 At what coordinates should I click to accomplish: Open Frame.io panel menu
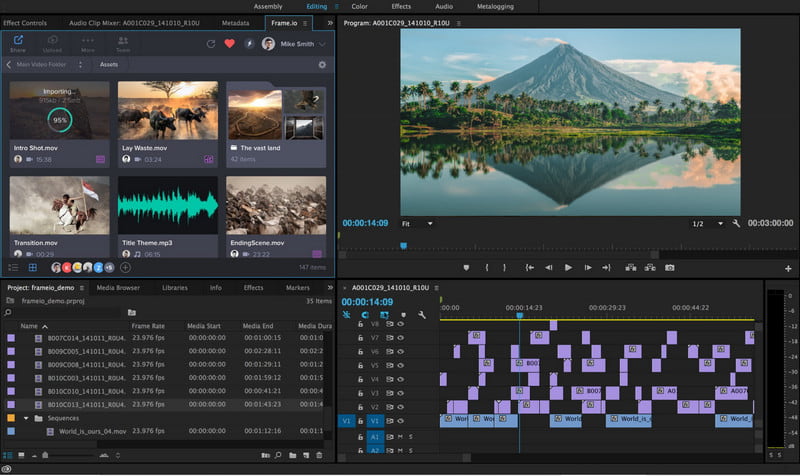305,23
